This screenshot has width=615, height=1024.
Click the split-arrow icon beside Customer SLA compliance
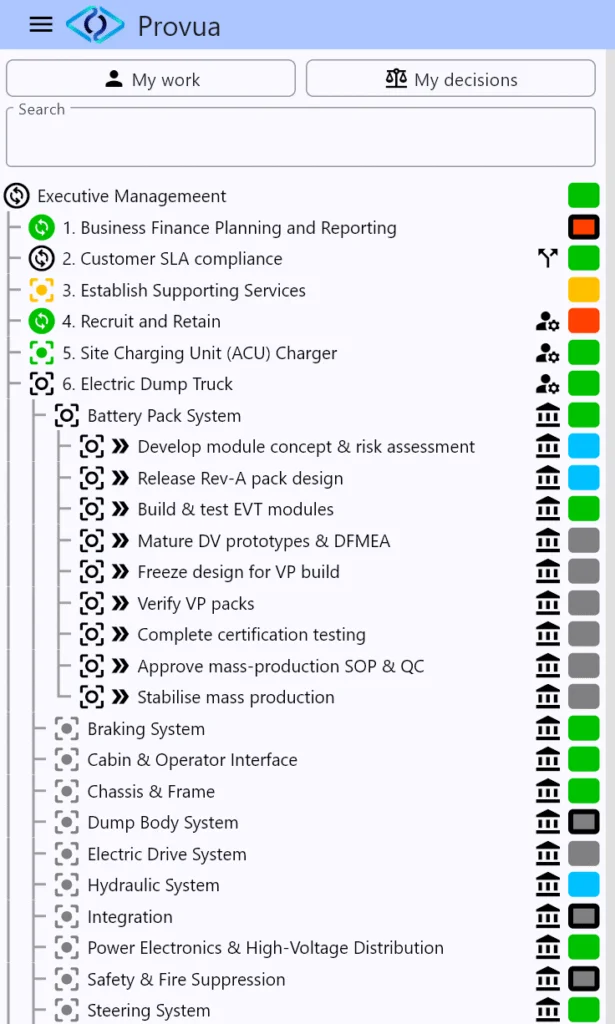point(548,259)
